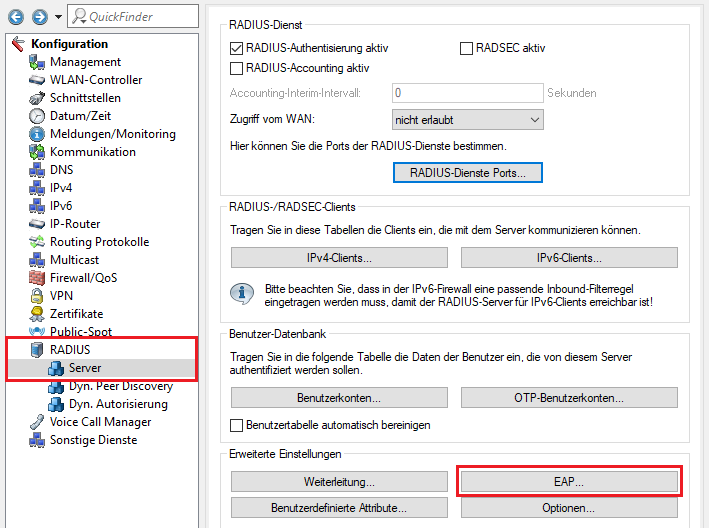Select Management in the configuration tree
This screenshot has height=528, width=709.
point(85,62)
